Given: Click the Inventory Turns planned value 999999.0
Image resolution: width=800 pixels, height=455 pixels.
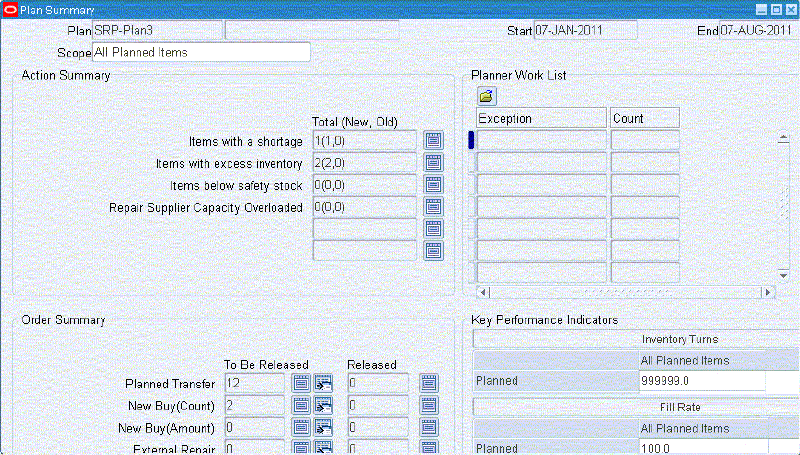Looking at the screenshot, I should click(x=702, y=381).
